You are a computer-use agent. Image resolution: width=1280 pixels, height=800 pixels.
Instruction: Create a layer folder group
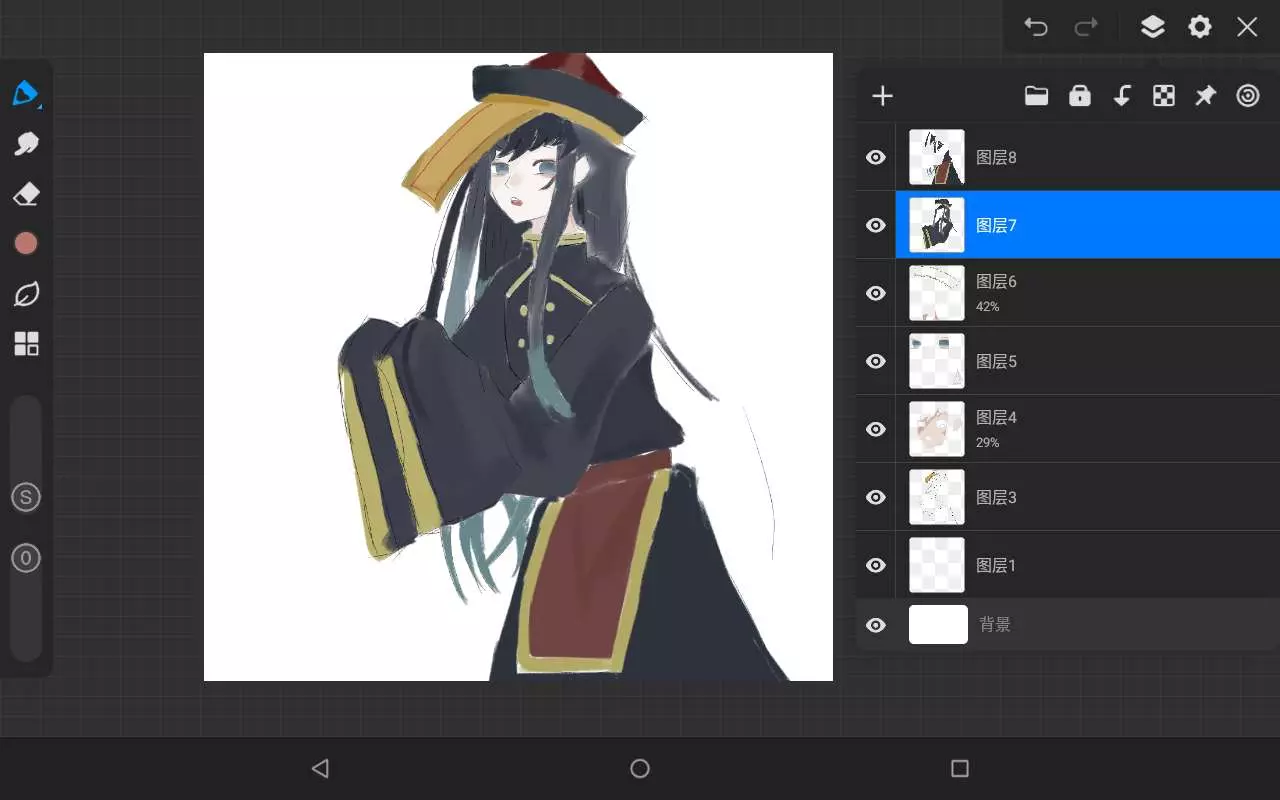click(x=1036, y=96)
